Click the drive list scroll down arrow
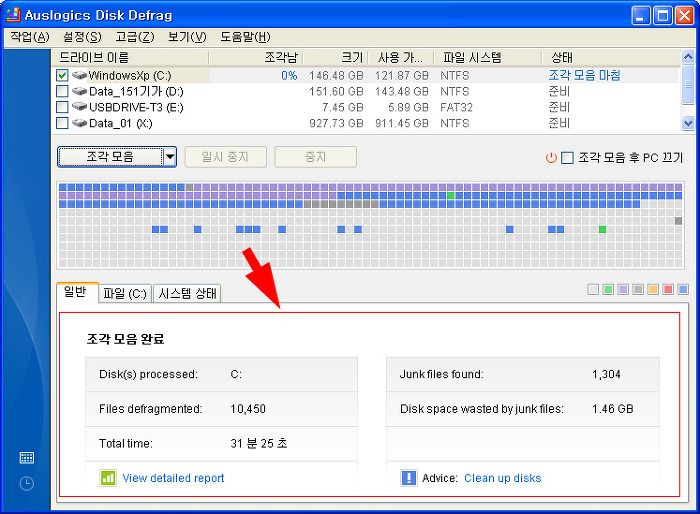The image size is (700, 514). [x=688, y=123]
